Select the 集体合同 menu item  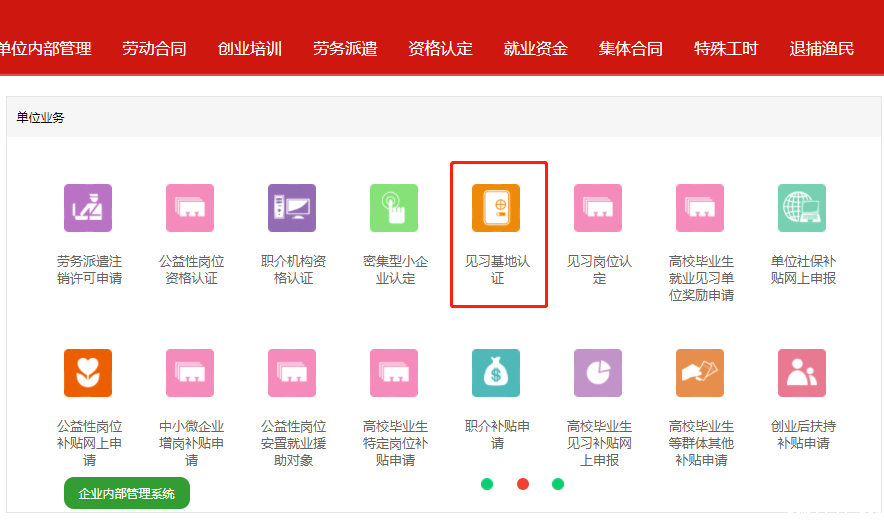631,49
